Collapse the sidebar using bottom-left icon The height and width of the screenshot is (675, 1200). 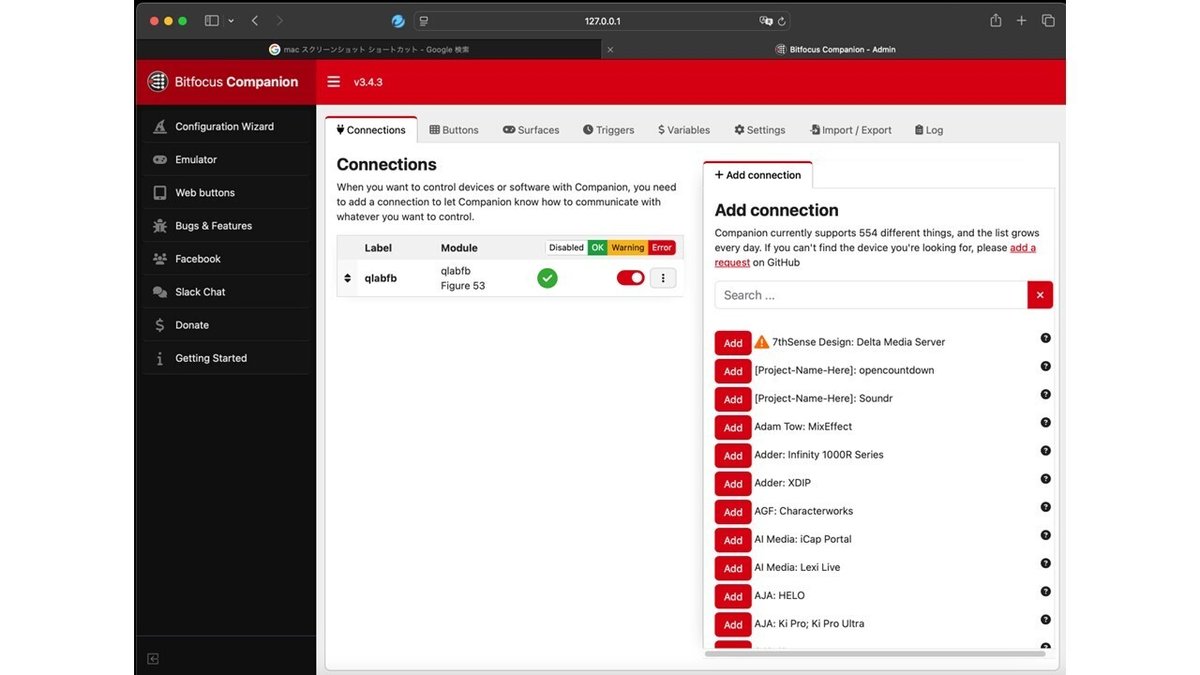coord(153,659)
